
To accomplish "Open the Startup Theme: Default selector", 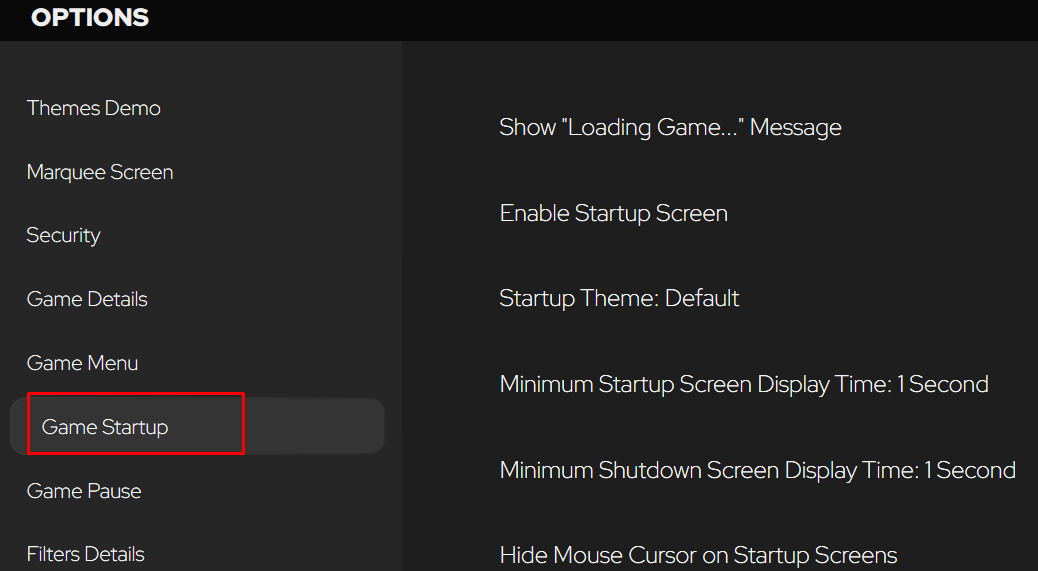I will pyautogui.click(x=619, y=298).
